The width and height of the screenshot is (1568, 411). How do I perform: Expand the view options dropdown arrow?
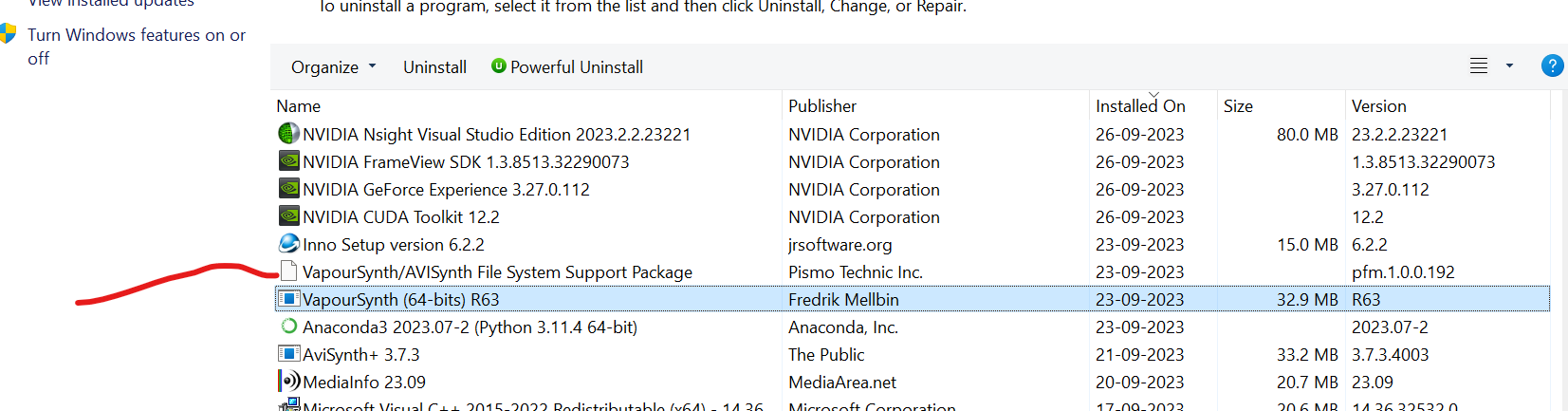pos(1509,65)
